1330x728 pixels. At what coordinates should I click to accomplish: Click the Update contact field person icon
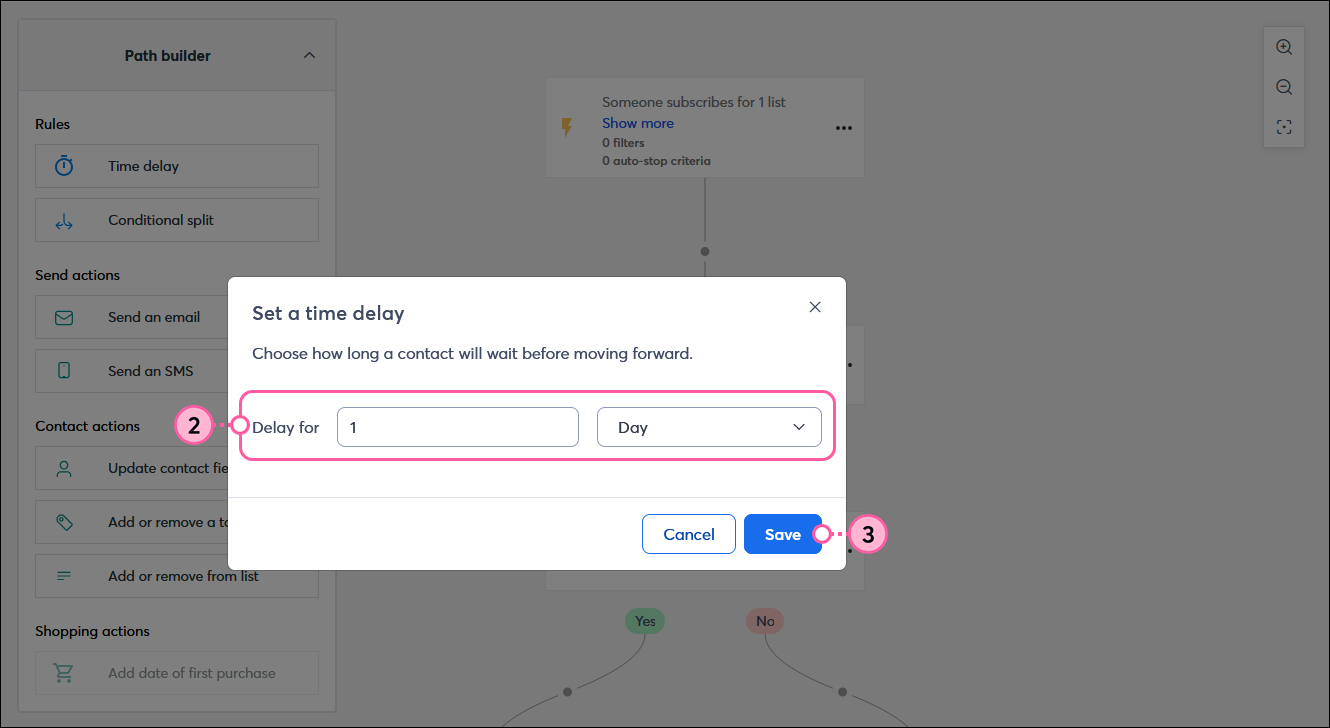62,468
